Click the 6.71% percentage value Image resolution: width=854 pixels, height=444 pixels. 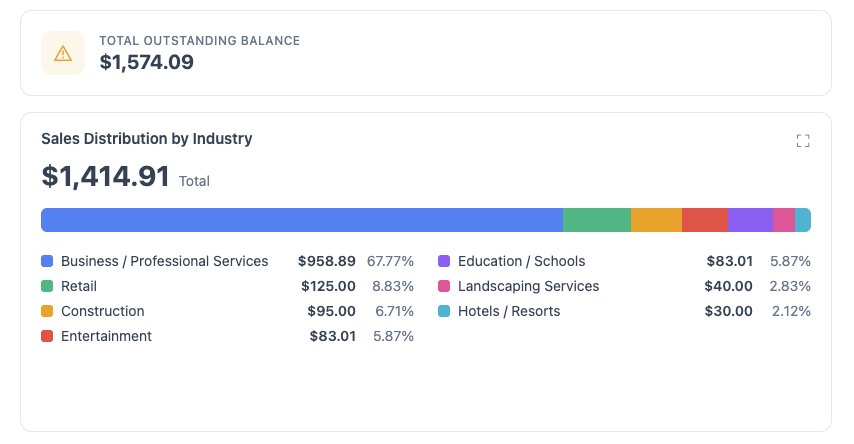(x=394, y=312)
